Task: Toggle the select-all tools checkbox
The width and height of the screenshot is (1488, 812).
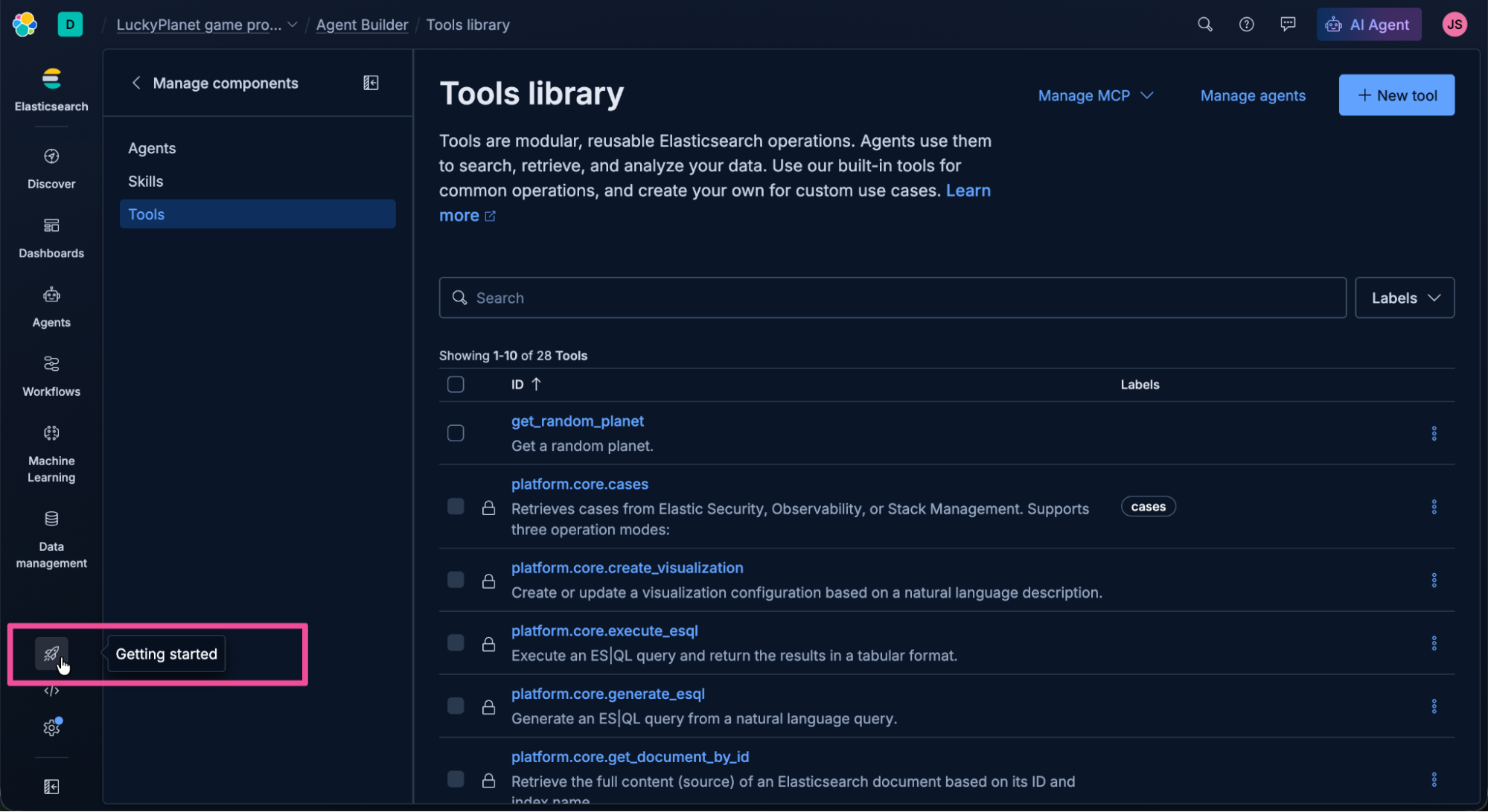Action: point(456,385)
